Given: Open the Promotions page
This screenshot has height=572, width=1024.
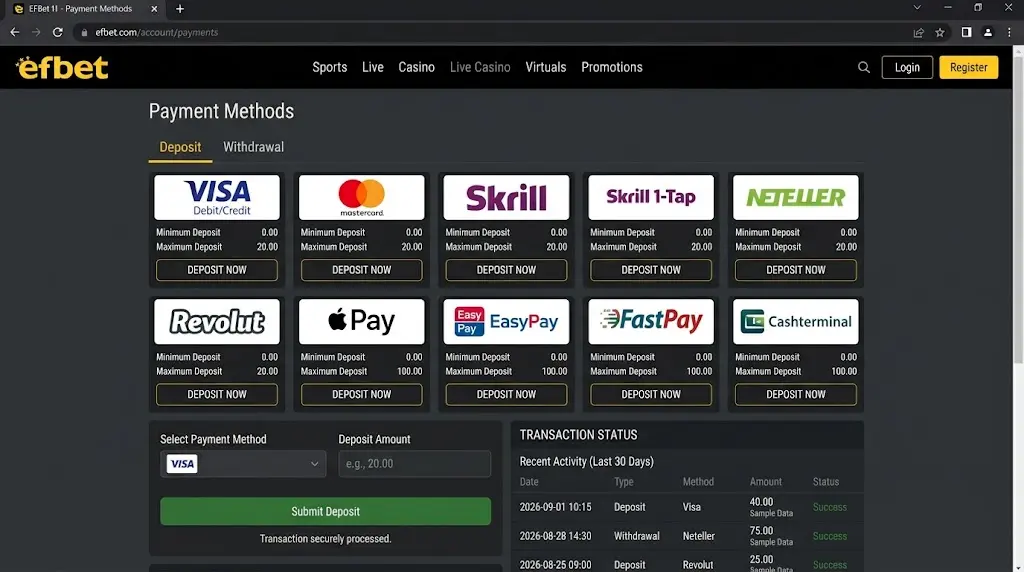Looking at the screenshot, I should (x=612, y=67).
